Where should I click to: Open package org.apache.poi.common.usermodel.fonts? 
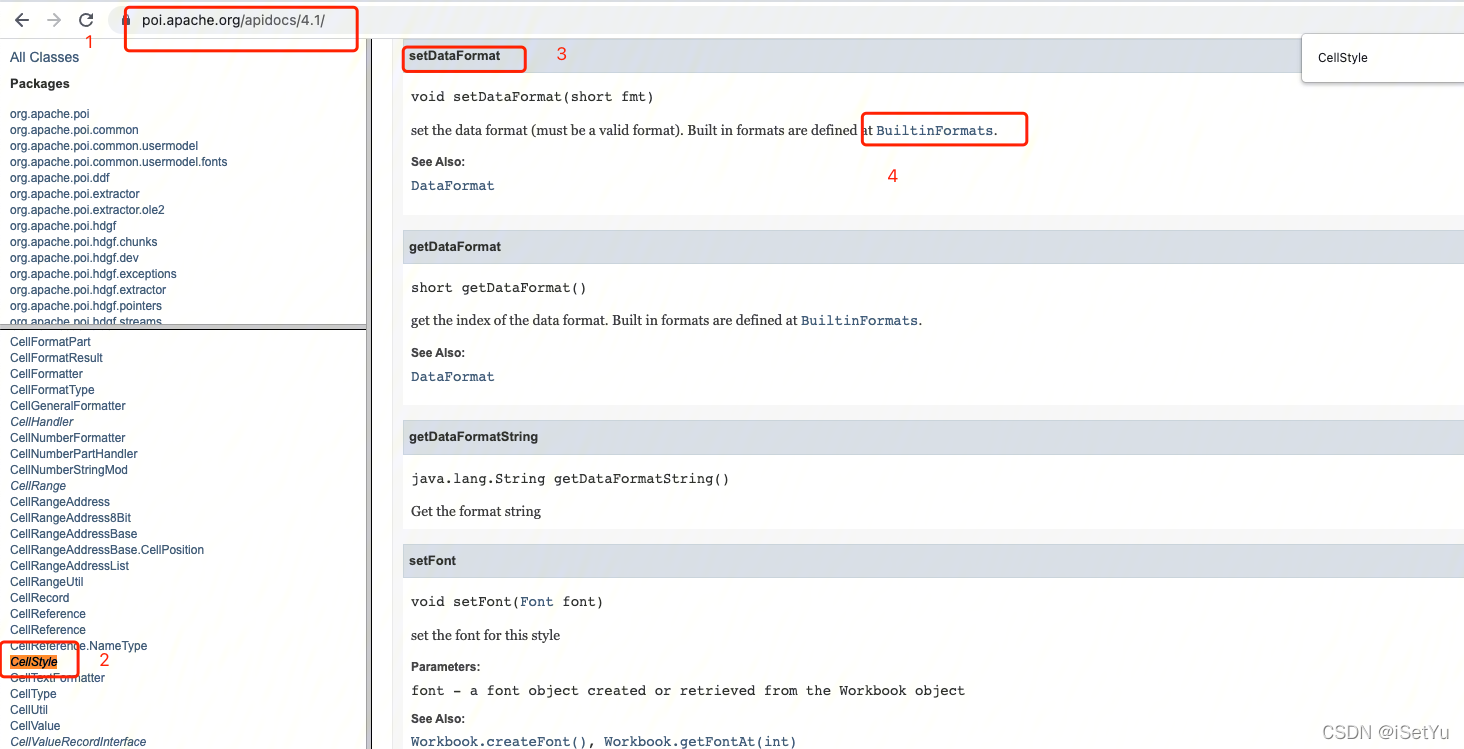click(x=119, y=162)
